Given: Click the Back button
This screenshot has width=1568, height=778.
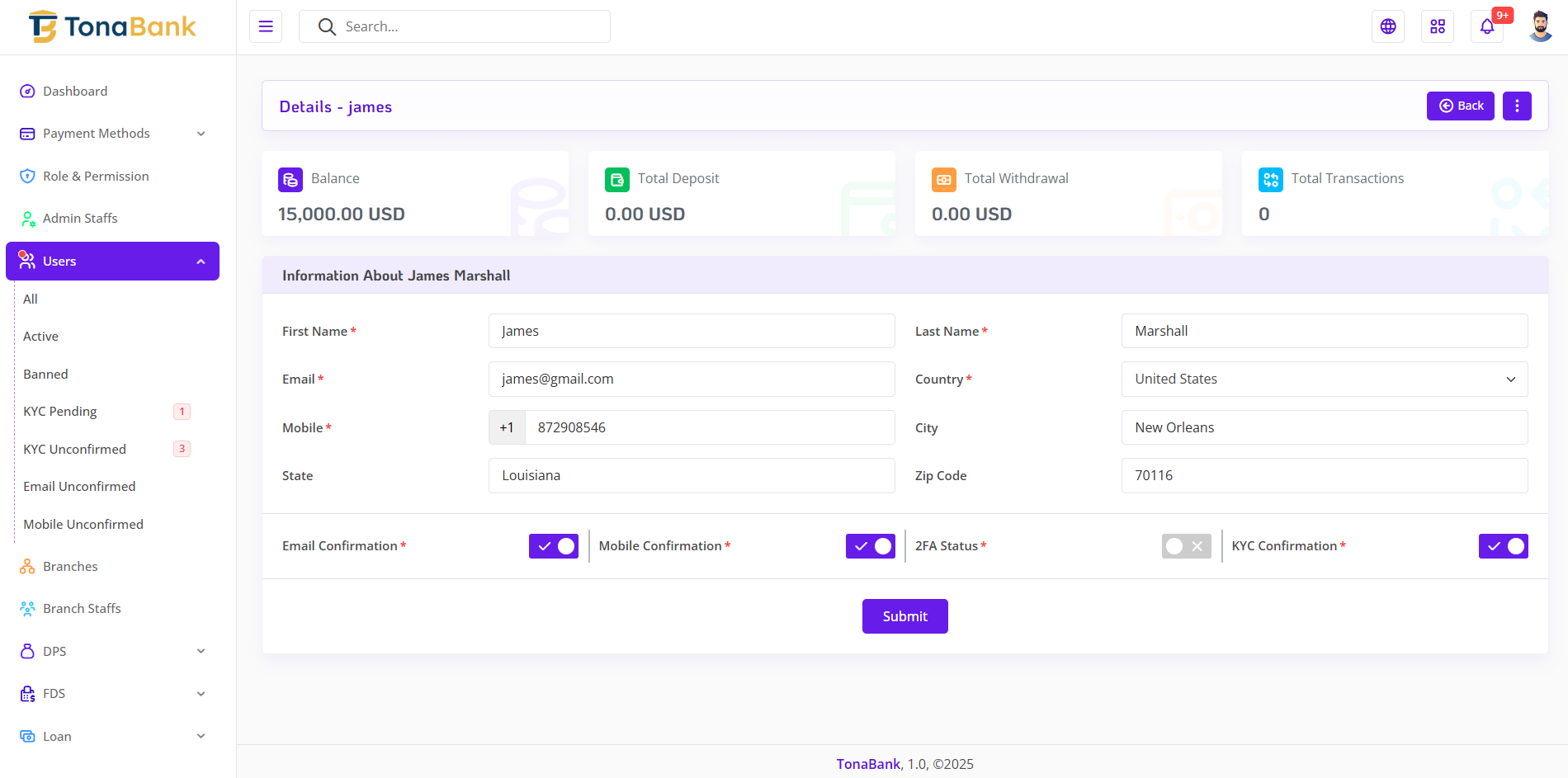Looking at the screenshot, I should point(1460,106).
